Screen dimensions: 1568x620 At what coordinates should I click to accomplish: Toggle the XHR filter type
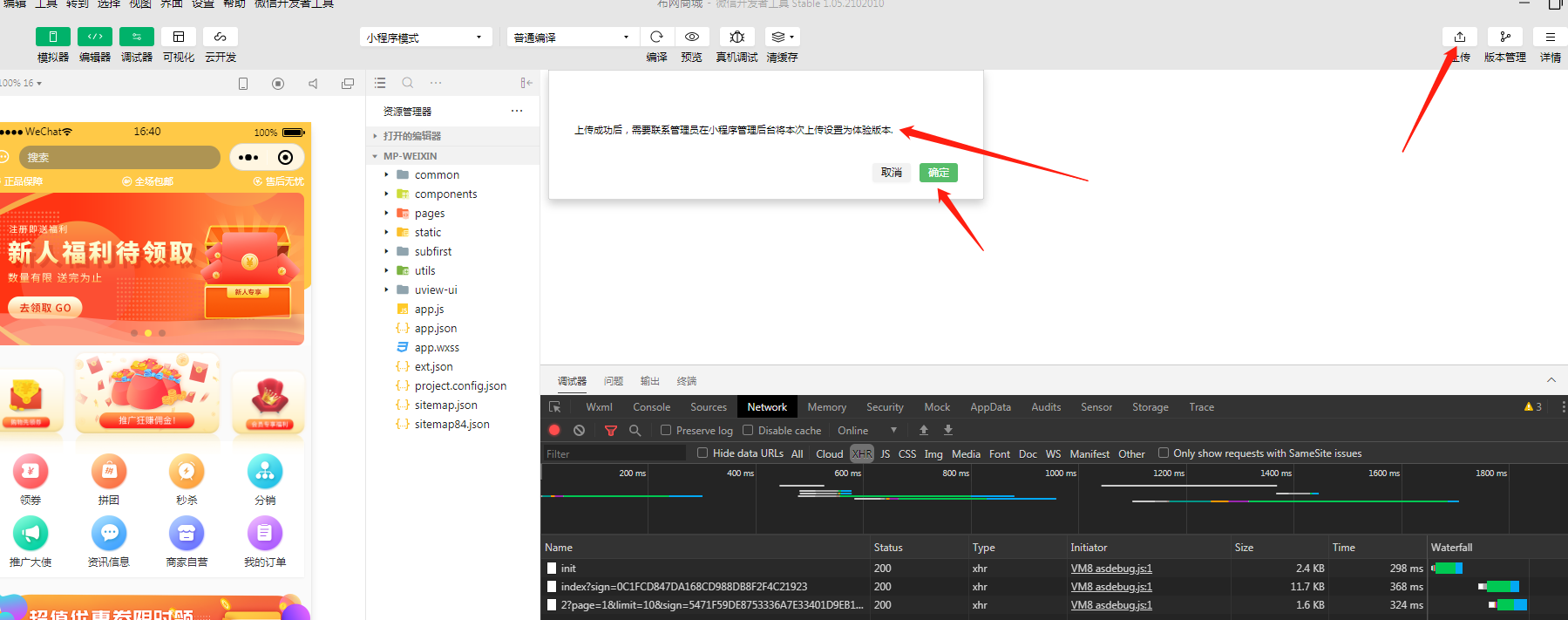pos(862,453)
